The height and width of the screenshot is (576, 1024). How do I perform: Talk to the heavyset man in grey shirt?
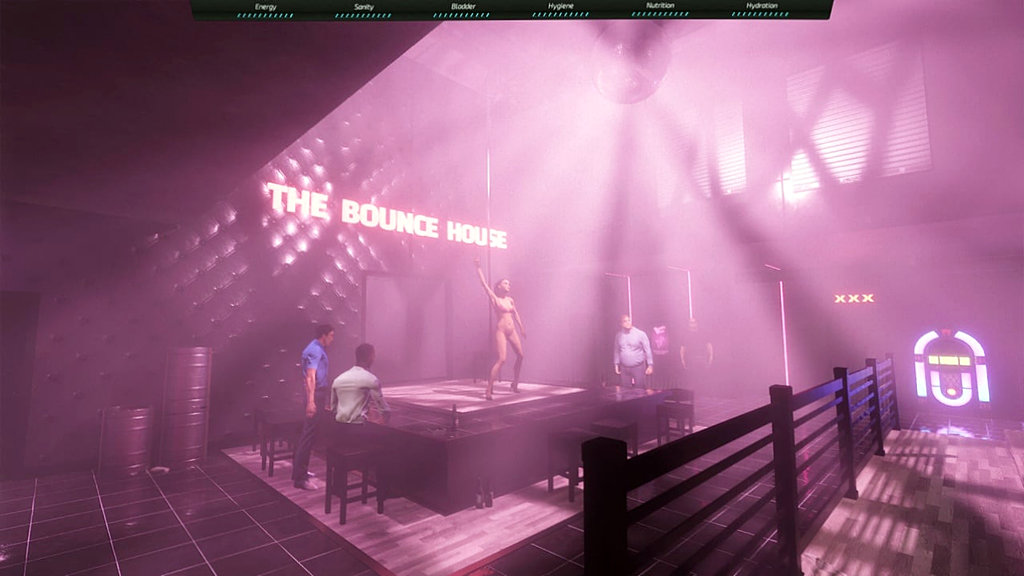click(632, 351)
